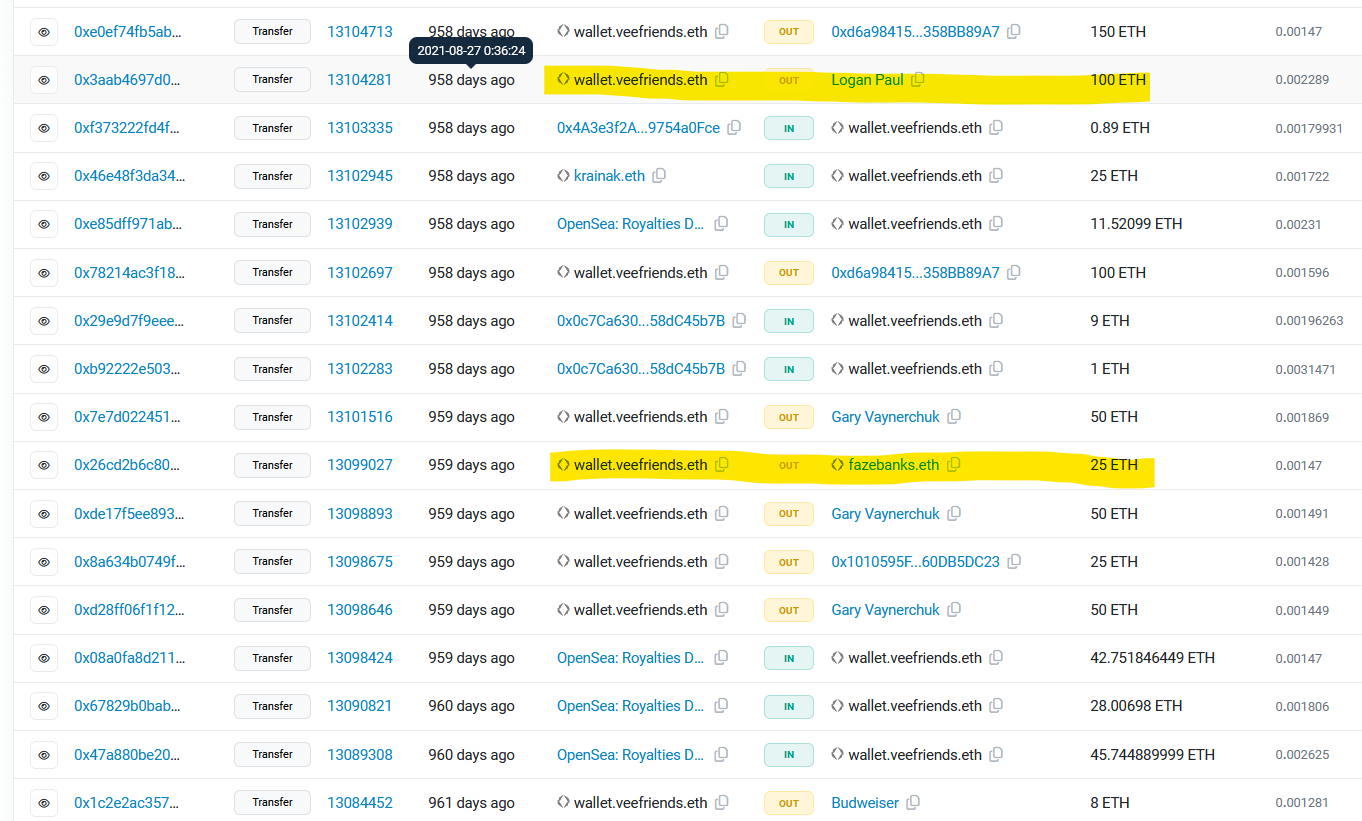Open address 0x1010595F...60DB5DC23
The image size is (1362, 821).
(x=915, y=562)
